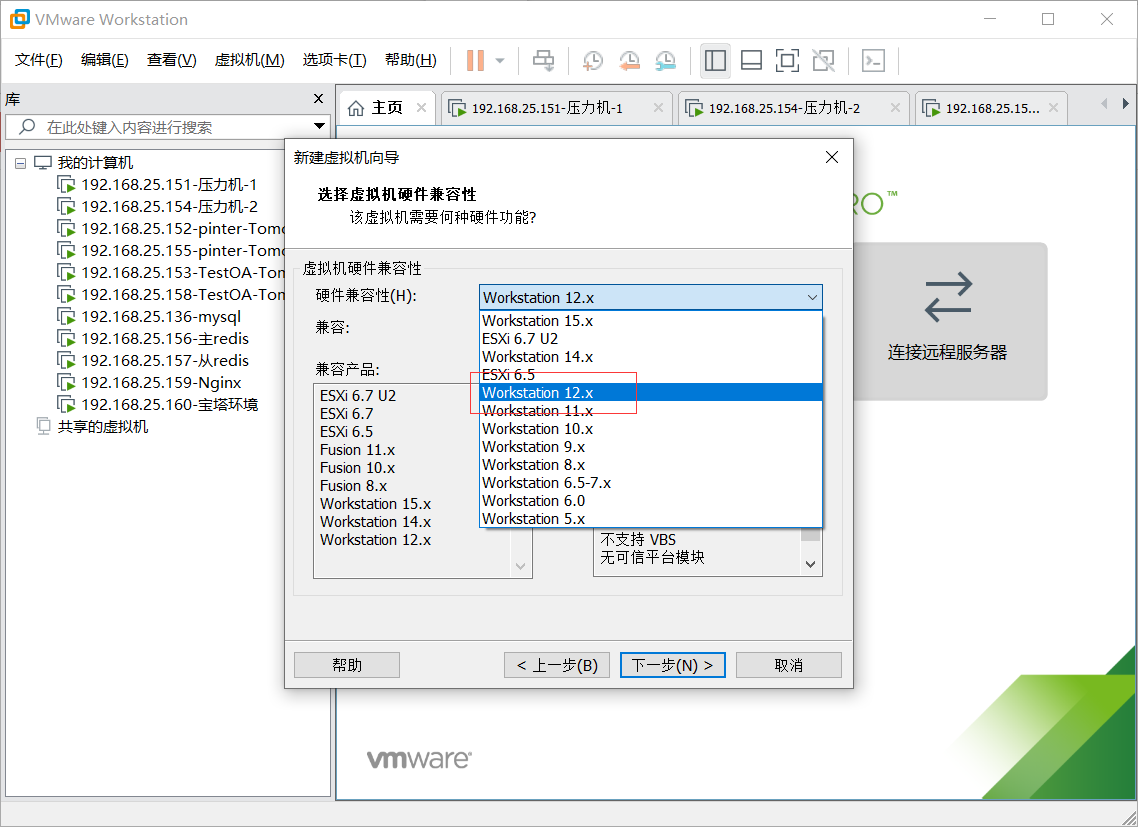Image resolution: width=1138 pixels, height=827 pixels.
Task: Pick Workstation 6.5-7.x from the dropdown list
Action: [x=651, y=483]
